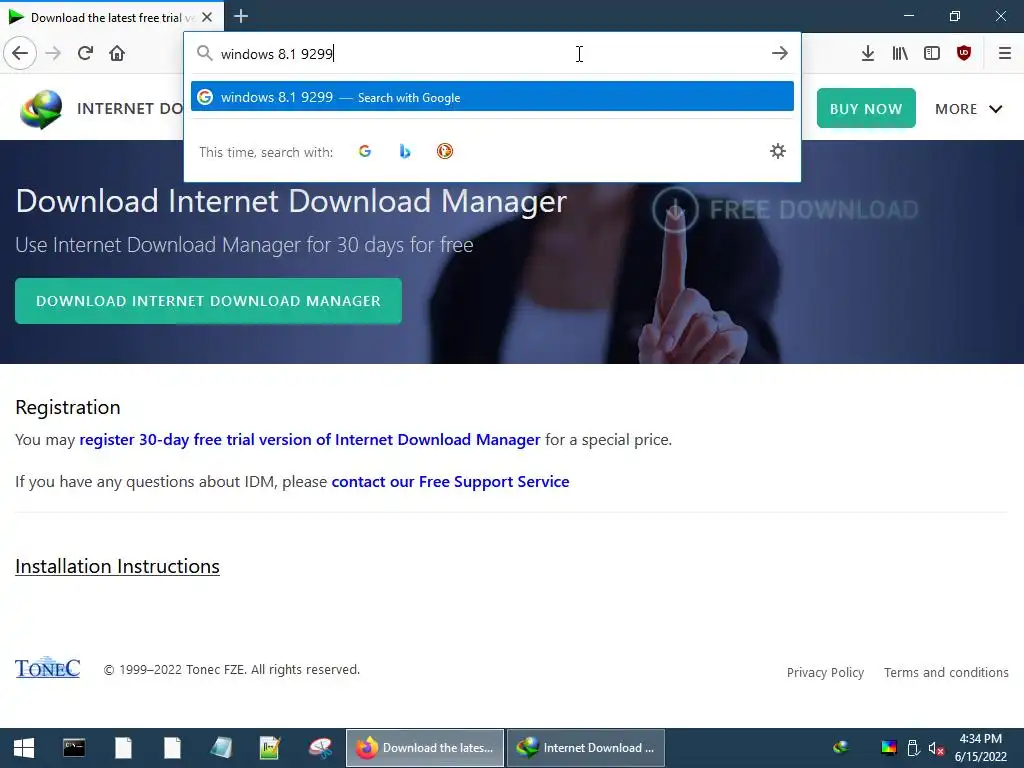This screenshot has height=768, width=1024.
Task: Click the DOWNLOAD INTERNET DOWNLOAD MANAGER button
Action: tap(208, 301)
